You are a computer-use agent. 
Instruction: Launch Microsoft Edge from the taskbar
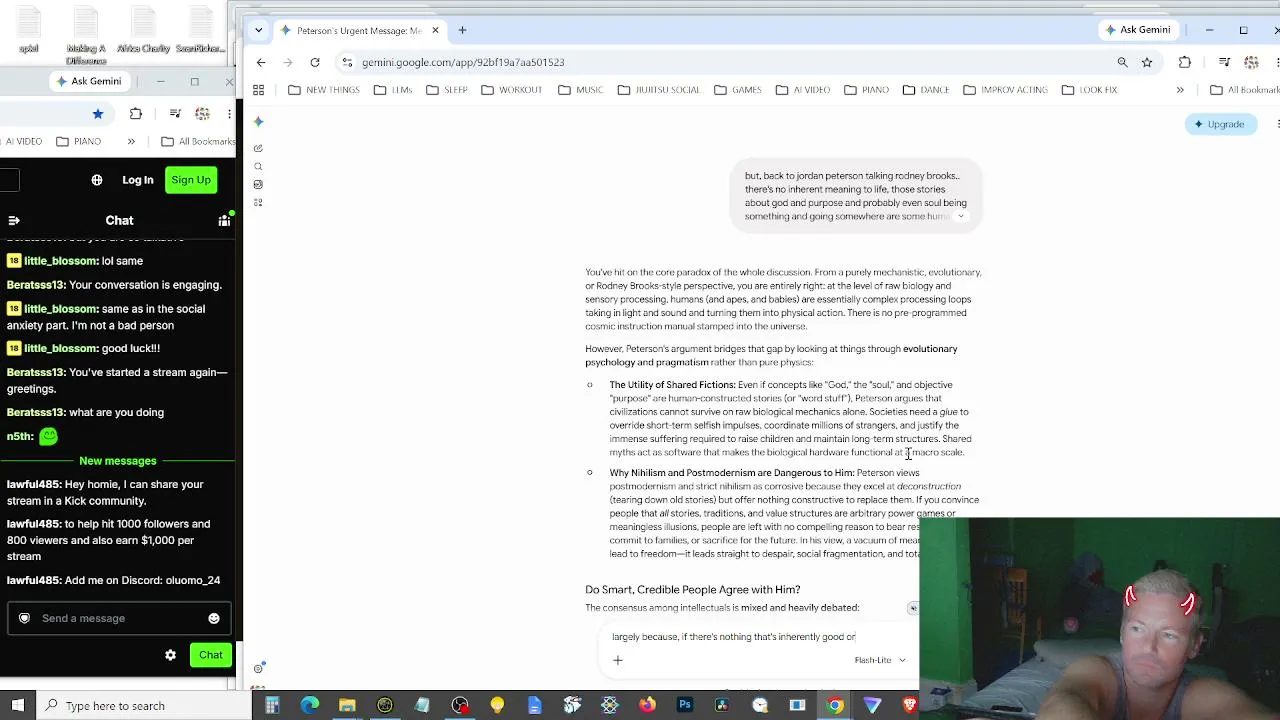(x=310, y=706)
